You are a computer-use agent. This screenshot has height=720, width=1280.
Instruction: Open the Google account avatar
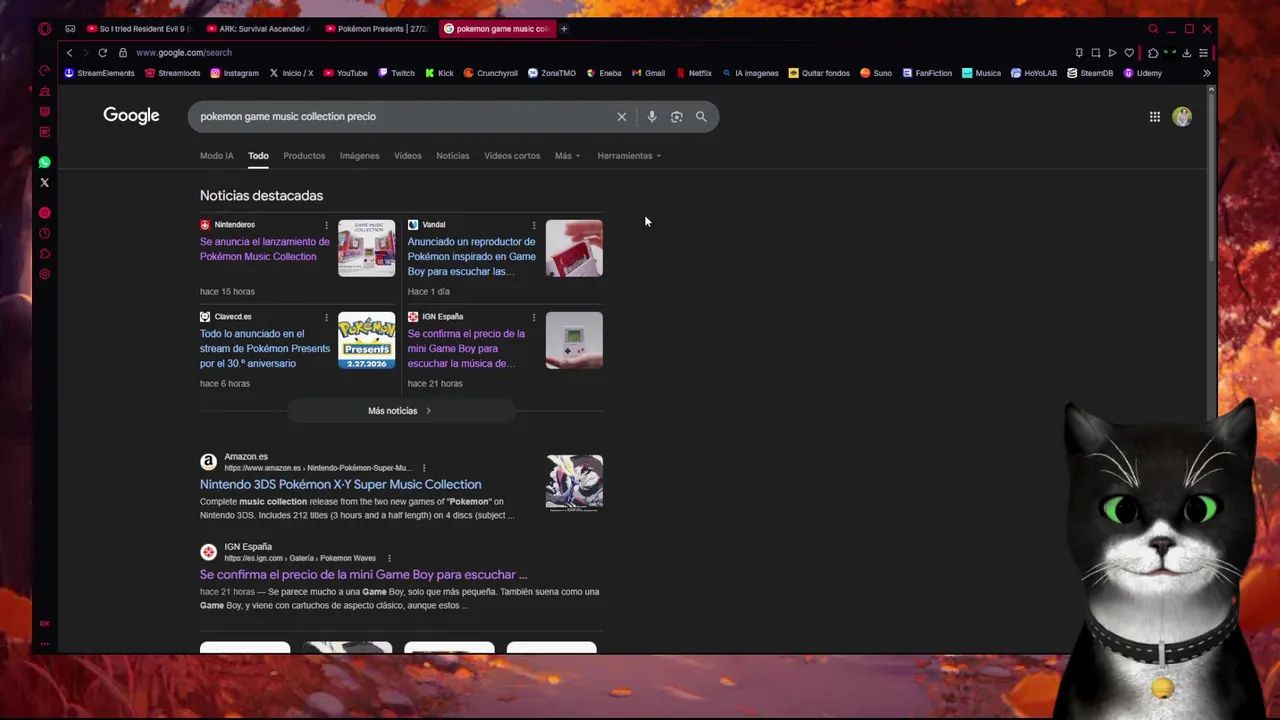pos(1182,117)
